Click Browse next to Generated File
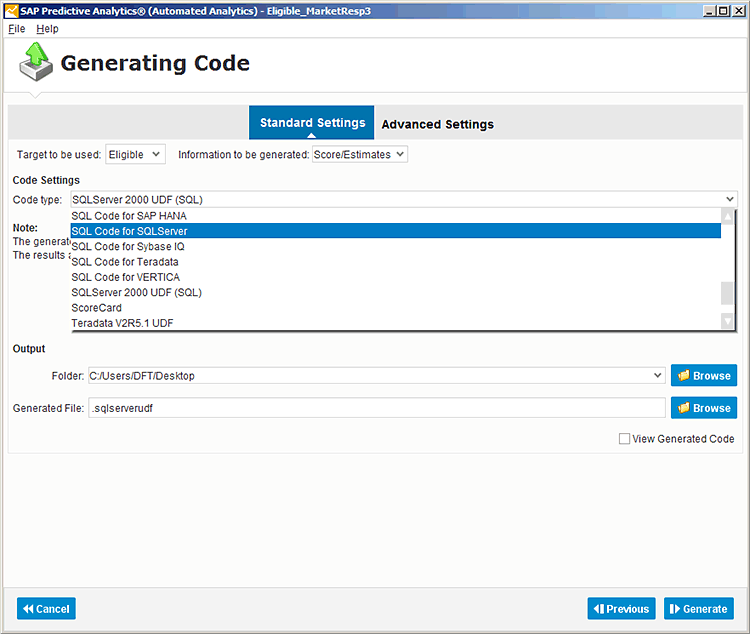The width and height of the screenshot is (750, 634). (x=704, y=408)
